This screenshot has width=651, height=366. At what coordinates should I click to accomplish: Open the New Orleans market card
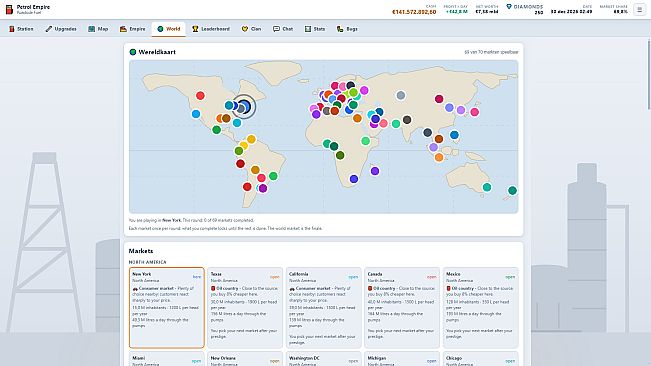(245, 359)
